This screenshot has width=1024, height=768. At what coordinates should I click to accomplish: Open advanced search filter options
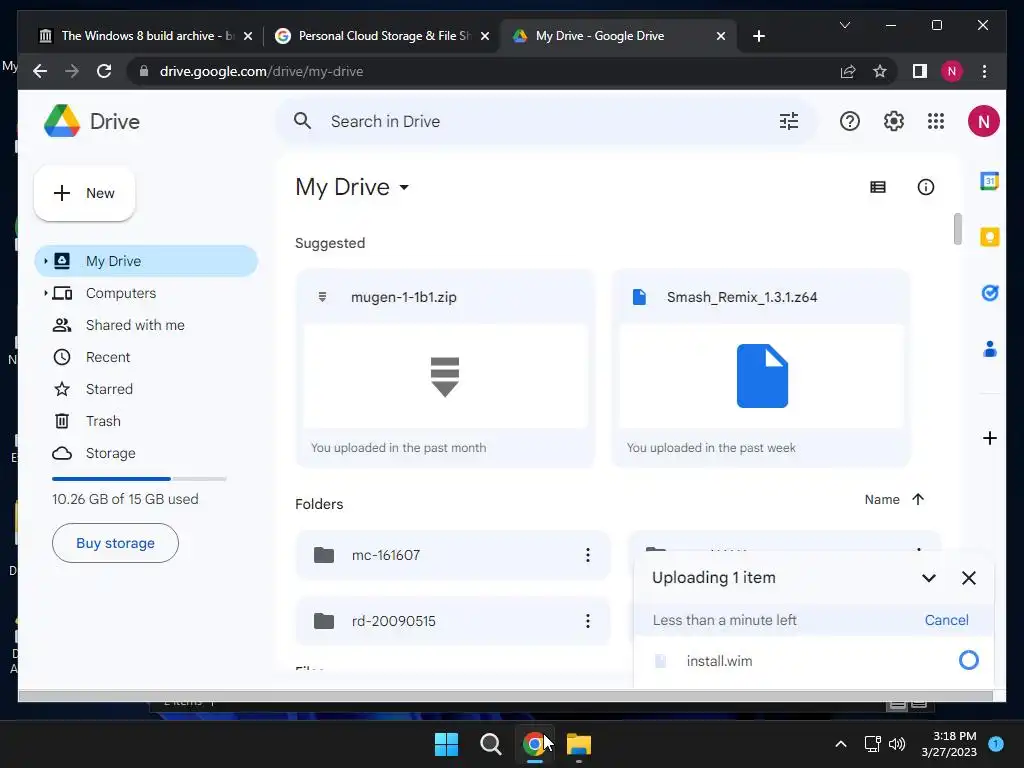point(789,121)
